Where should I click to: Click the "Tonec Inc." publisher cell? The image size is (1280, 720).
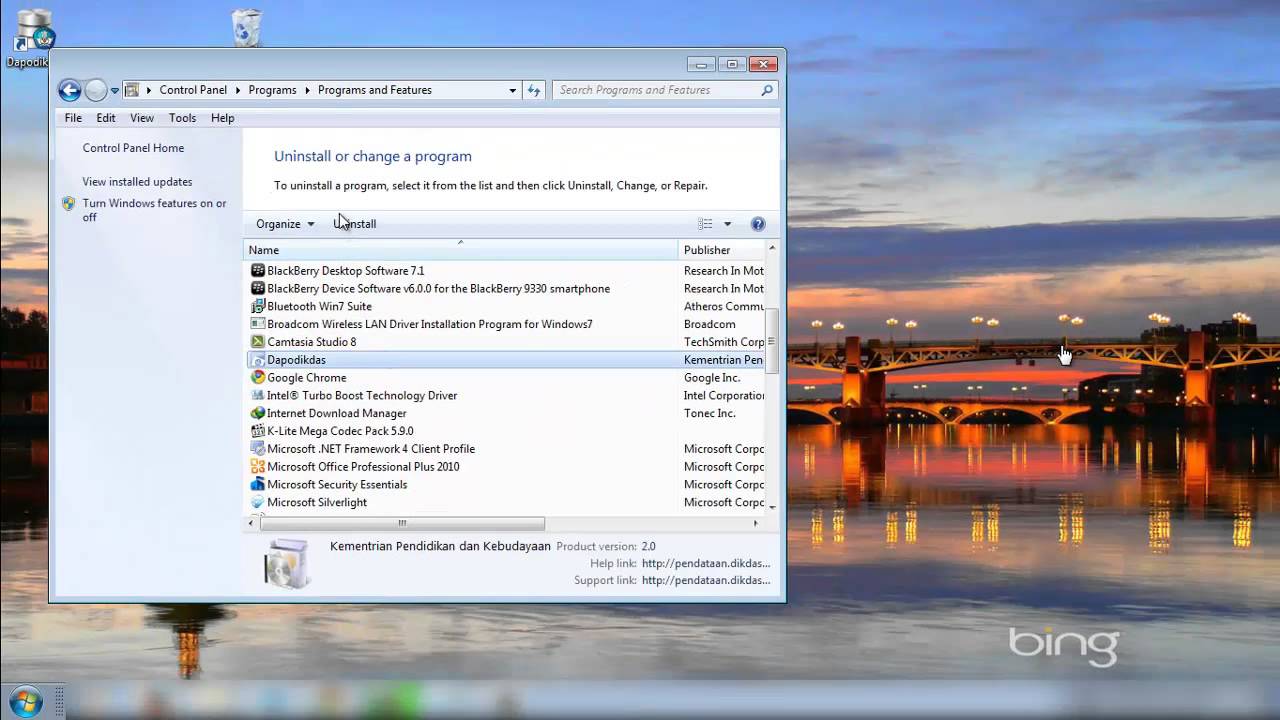pos(710,414)
